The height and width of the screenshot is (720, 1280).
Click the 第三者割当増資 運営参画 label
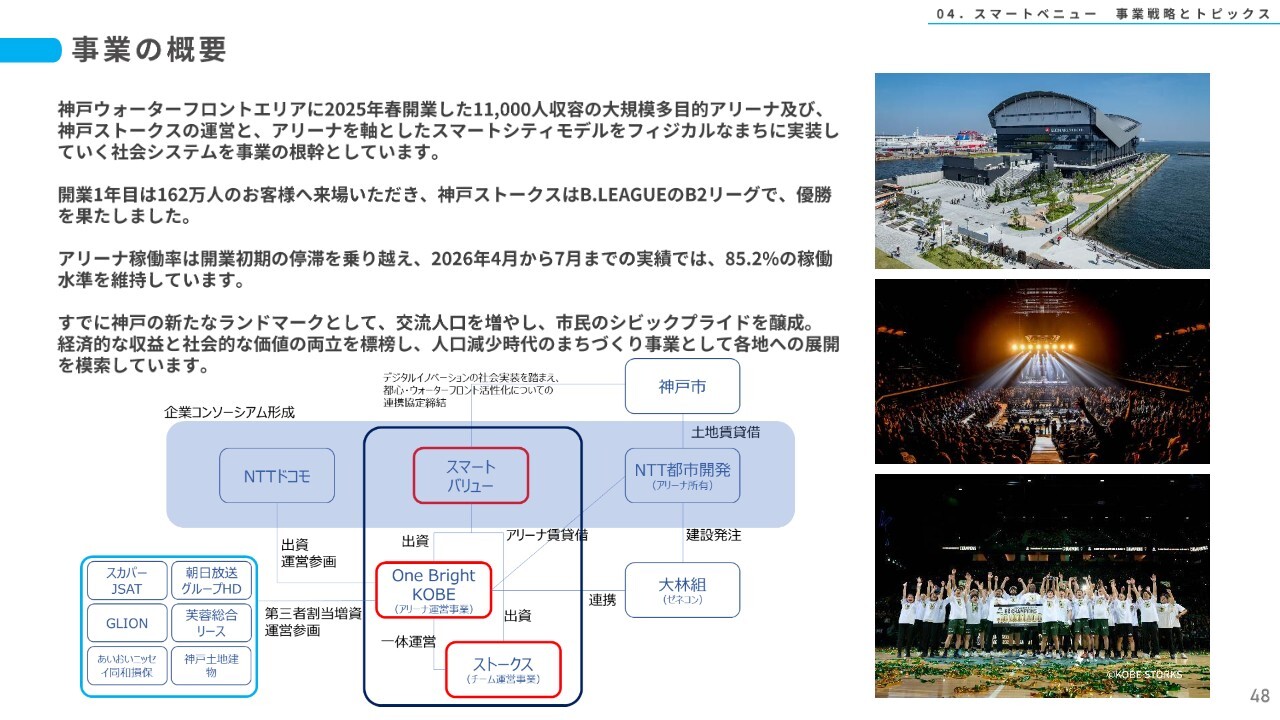pos(313,622)
